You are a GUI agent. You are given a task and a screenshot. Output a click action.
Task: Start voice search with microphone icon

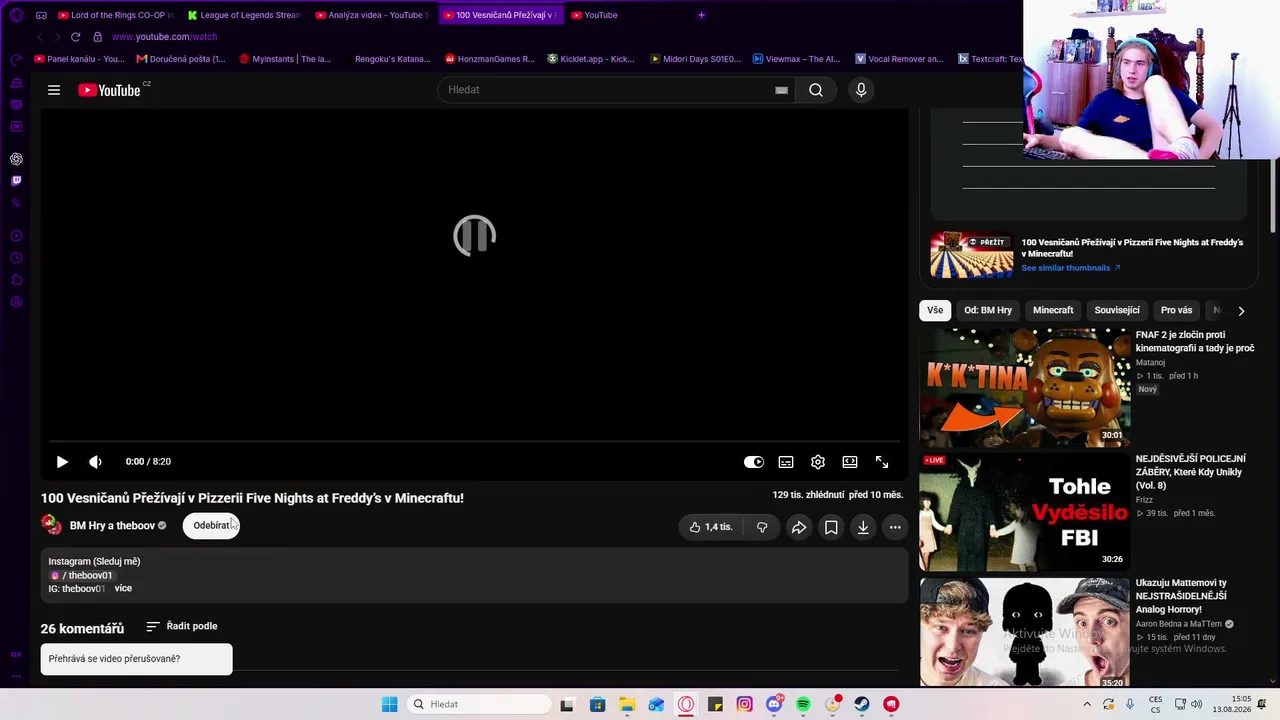[861, 90]
